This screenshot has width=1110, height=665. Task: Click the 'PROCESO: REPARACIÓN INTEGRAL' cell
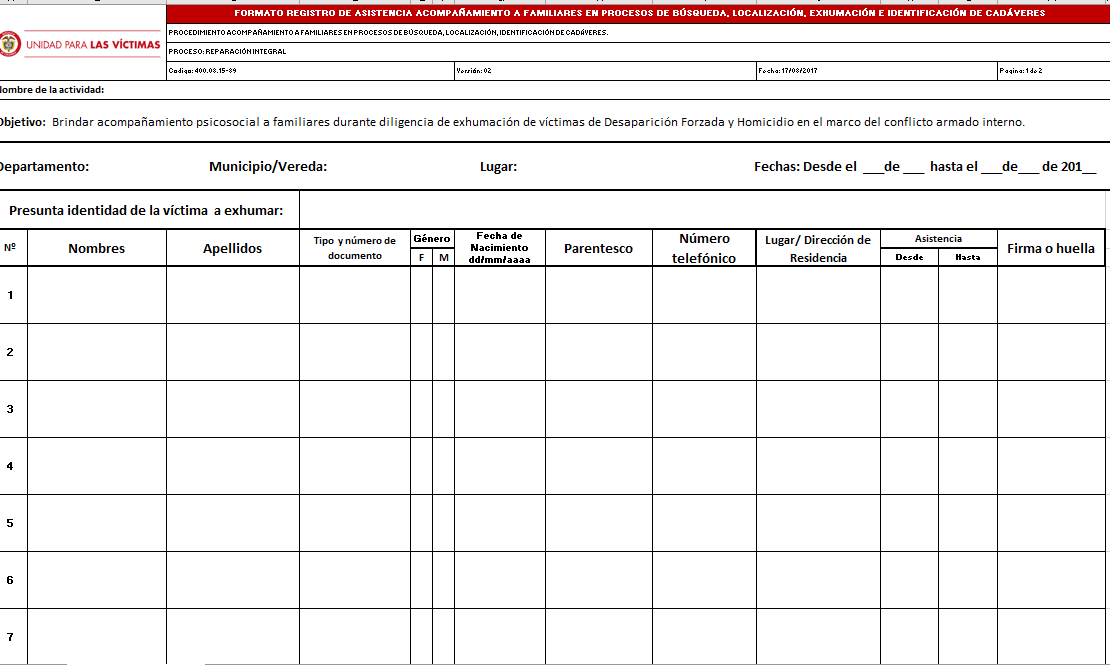pyautogui.click(x=638, y=52)
